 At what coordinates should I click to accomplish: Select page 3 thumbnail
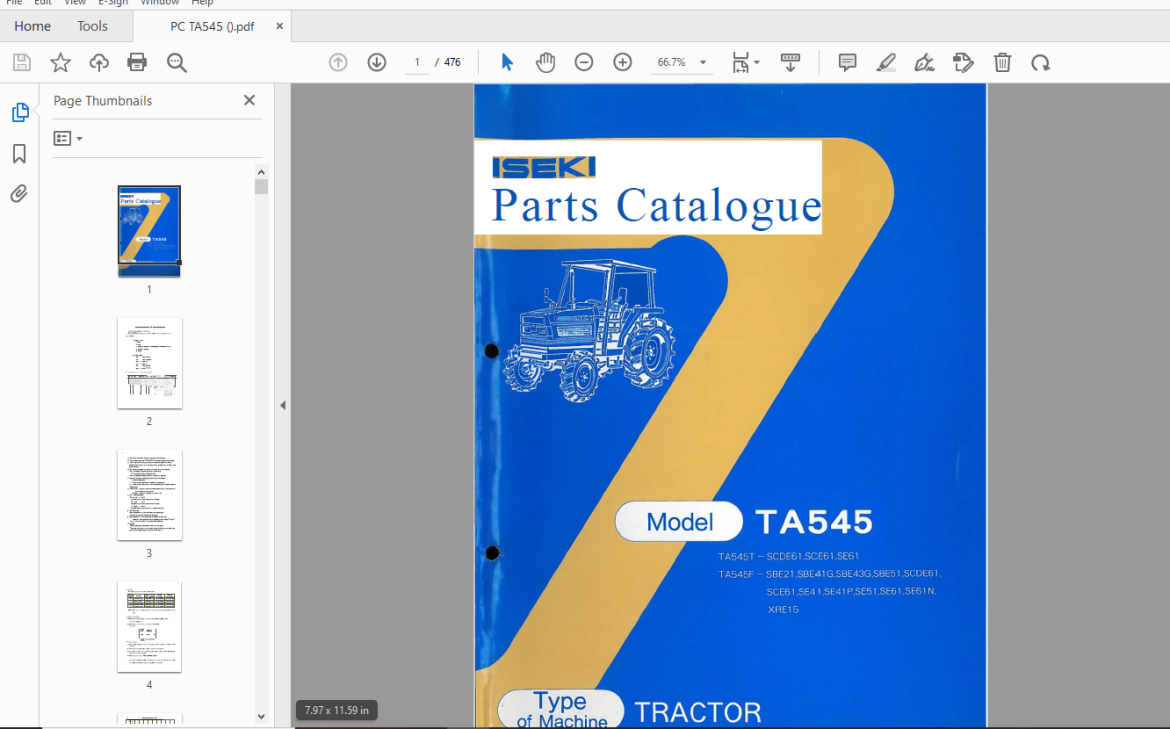coord(149,495)
